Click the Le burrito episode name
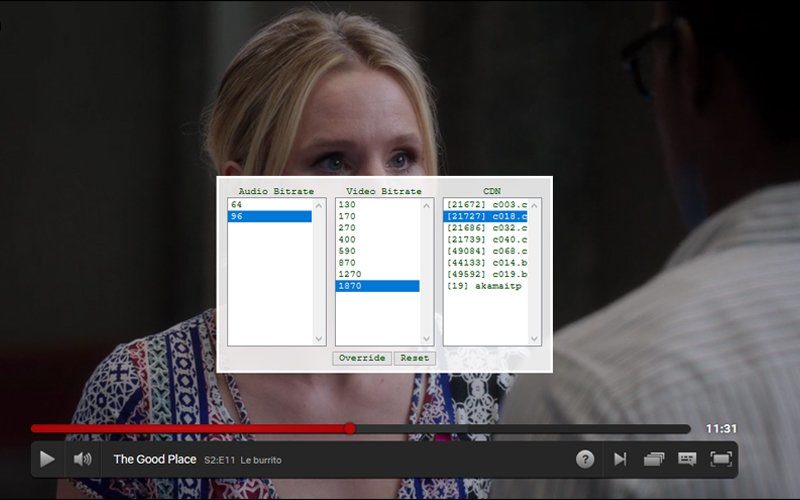800x500 pixels. 261,460
